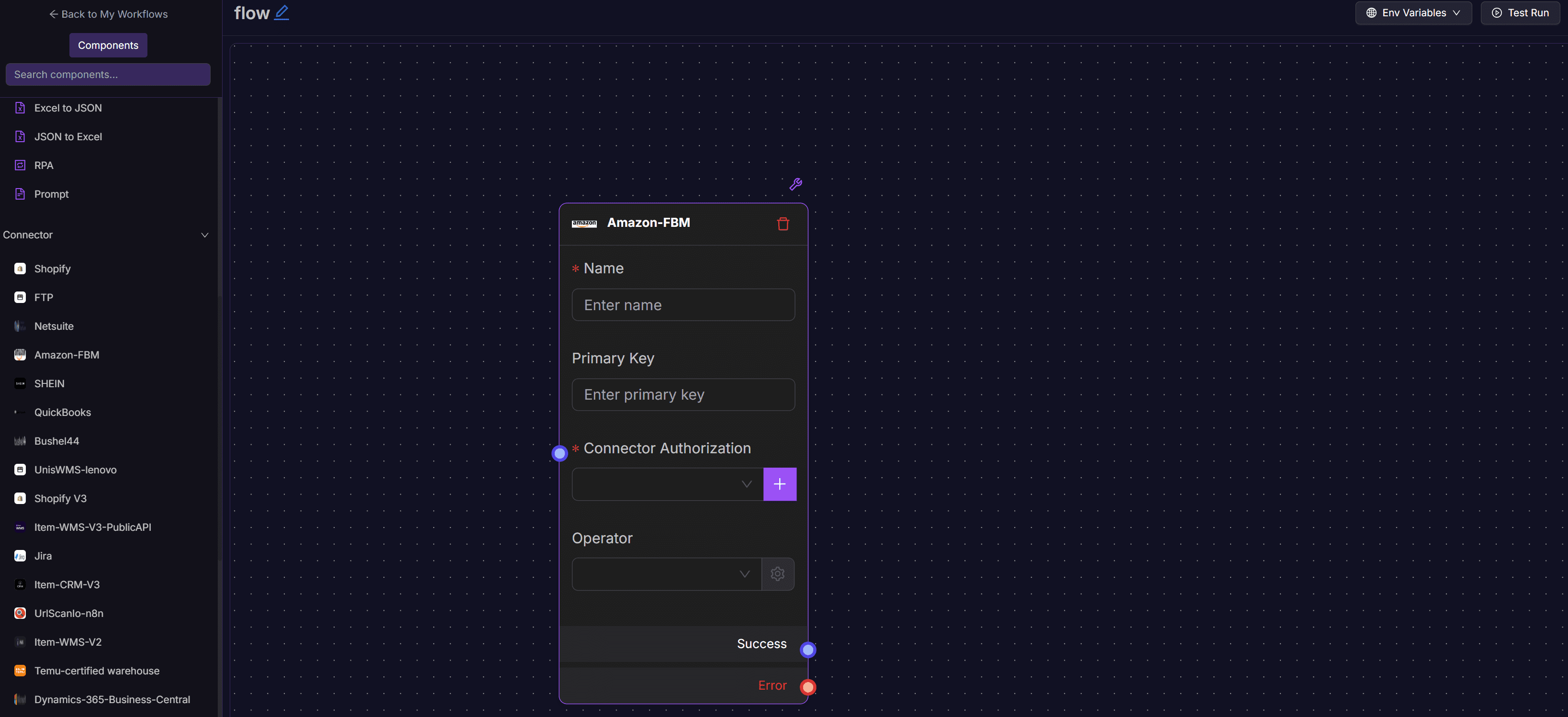Click the Test Run button
The width and height of the screenshot is (1568, 717).
point(1520,13)
